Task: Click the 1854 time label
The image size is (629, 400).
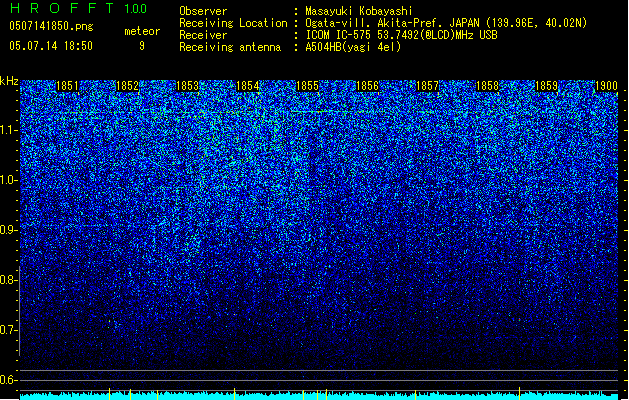Action: 248,86
